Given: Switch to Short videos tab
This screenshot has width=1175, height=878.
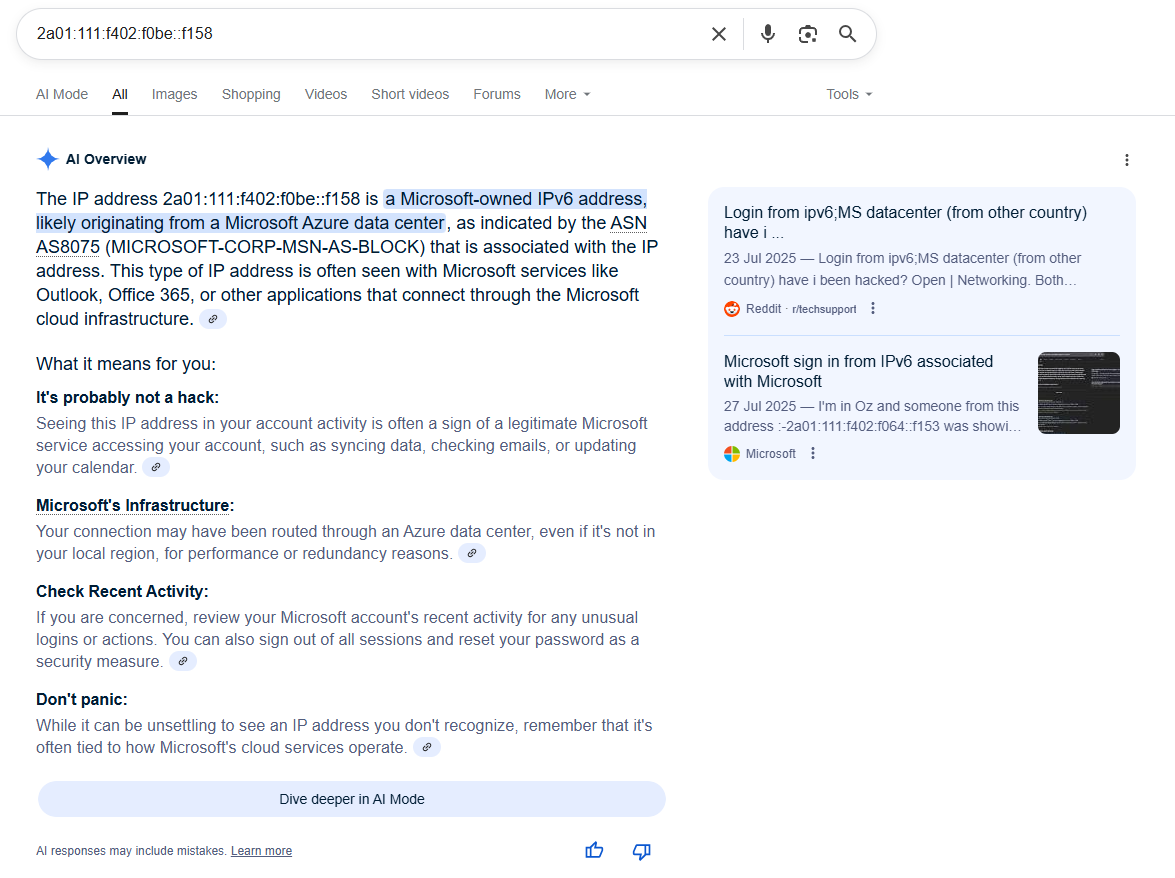Looking at the screenshot, I should (411, 94).
